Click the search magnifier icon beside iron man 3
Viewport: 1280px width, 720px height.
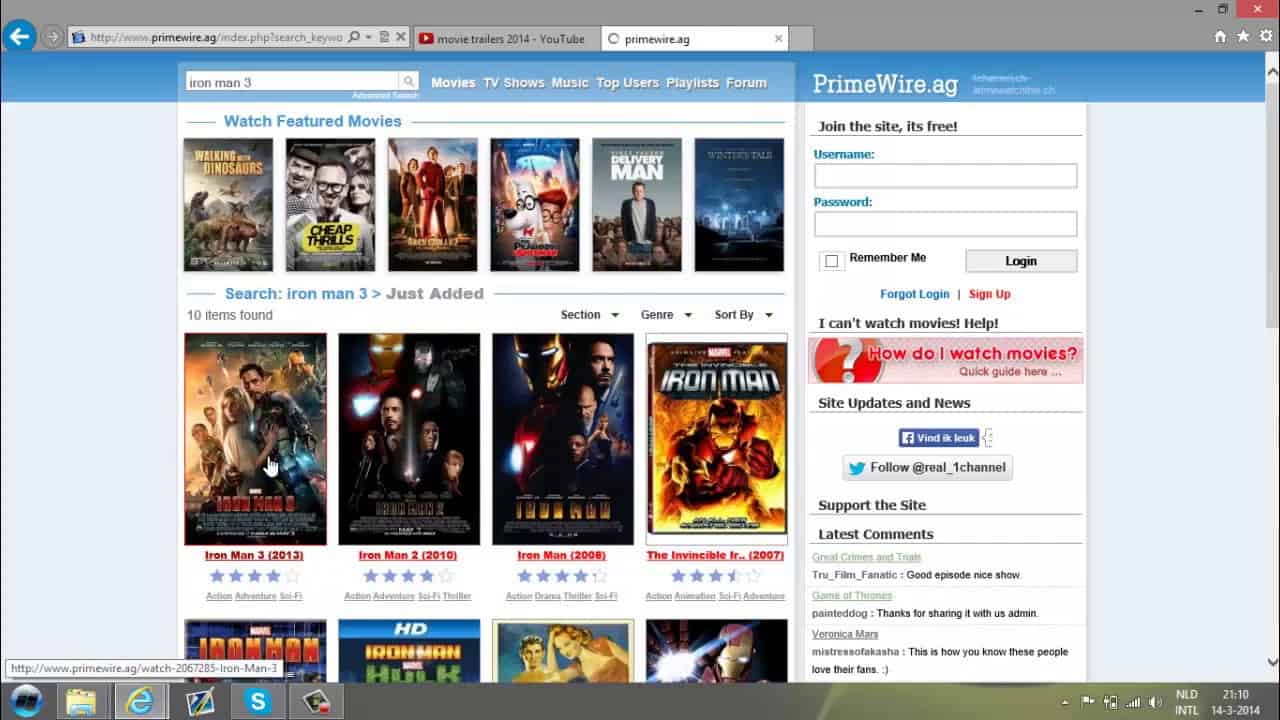point(408,82)
